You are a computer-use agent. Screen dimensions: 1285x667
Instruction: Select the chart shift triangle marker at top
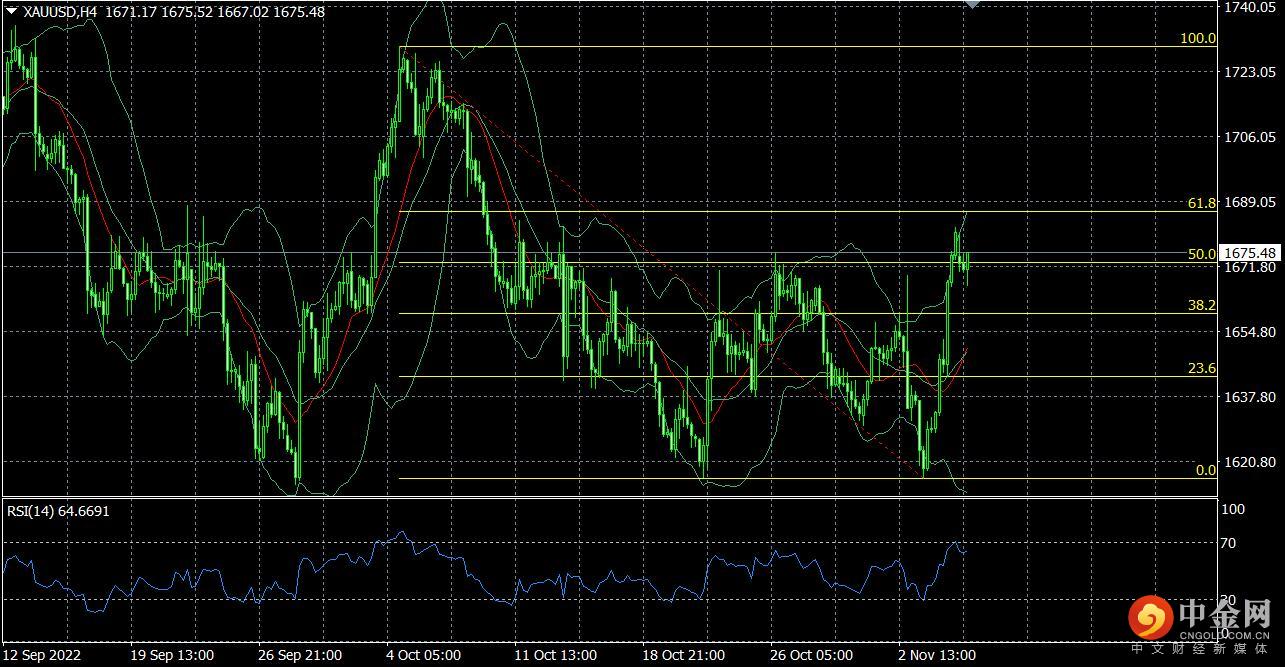click(973, 4)
